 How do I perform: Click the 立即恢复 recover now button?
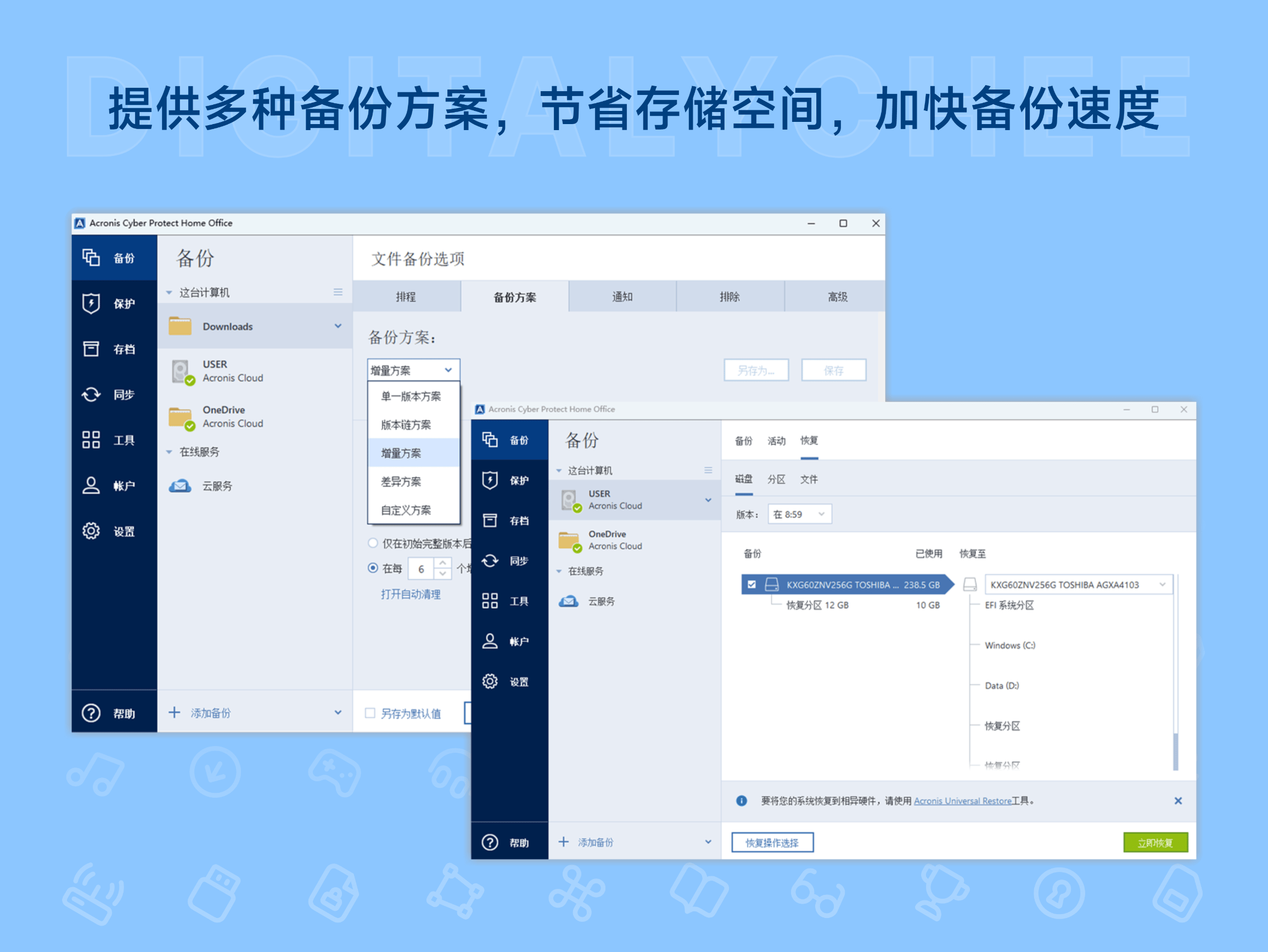(x=1155, y=842)
